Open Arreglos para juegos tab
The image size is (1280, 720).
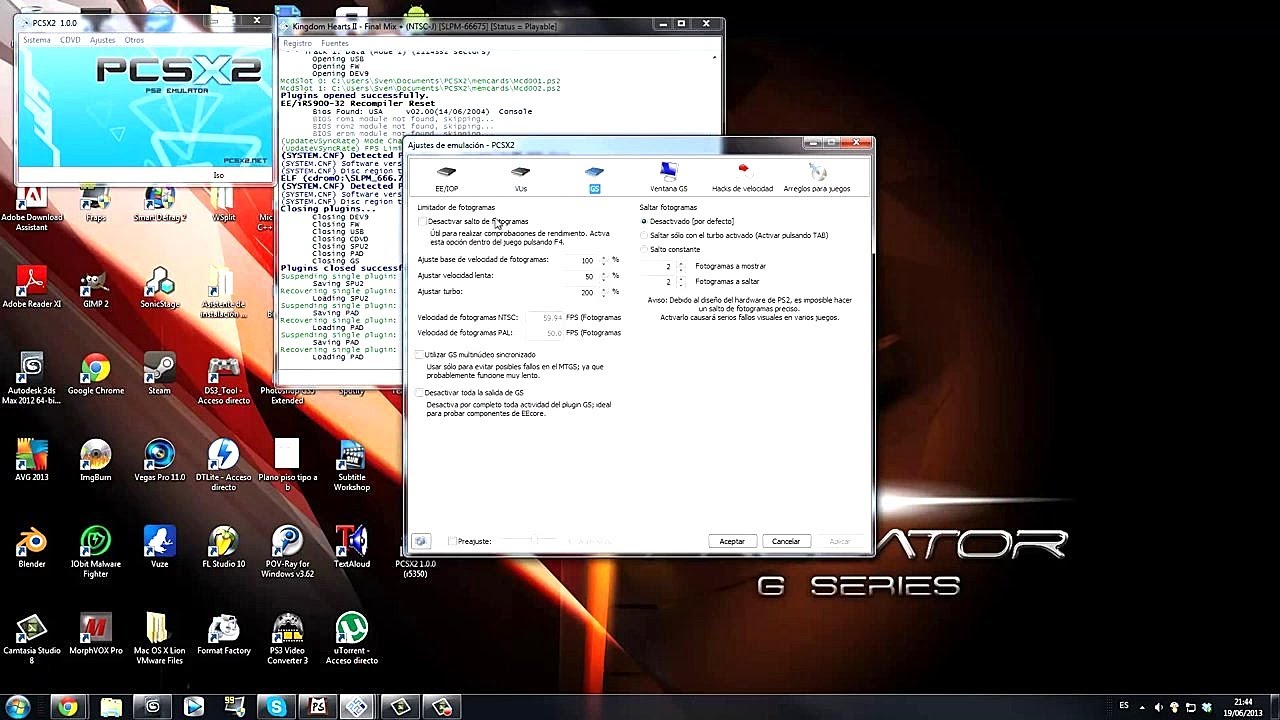pyautogui.click(x=817, y=179)
